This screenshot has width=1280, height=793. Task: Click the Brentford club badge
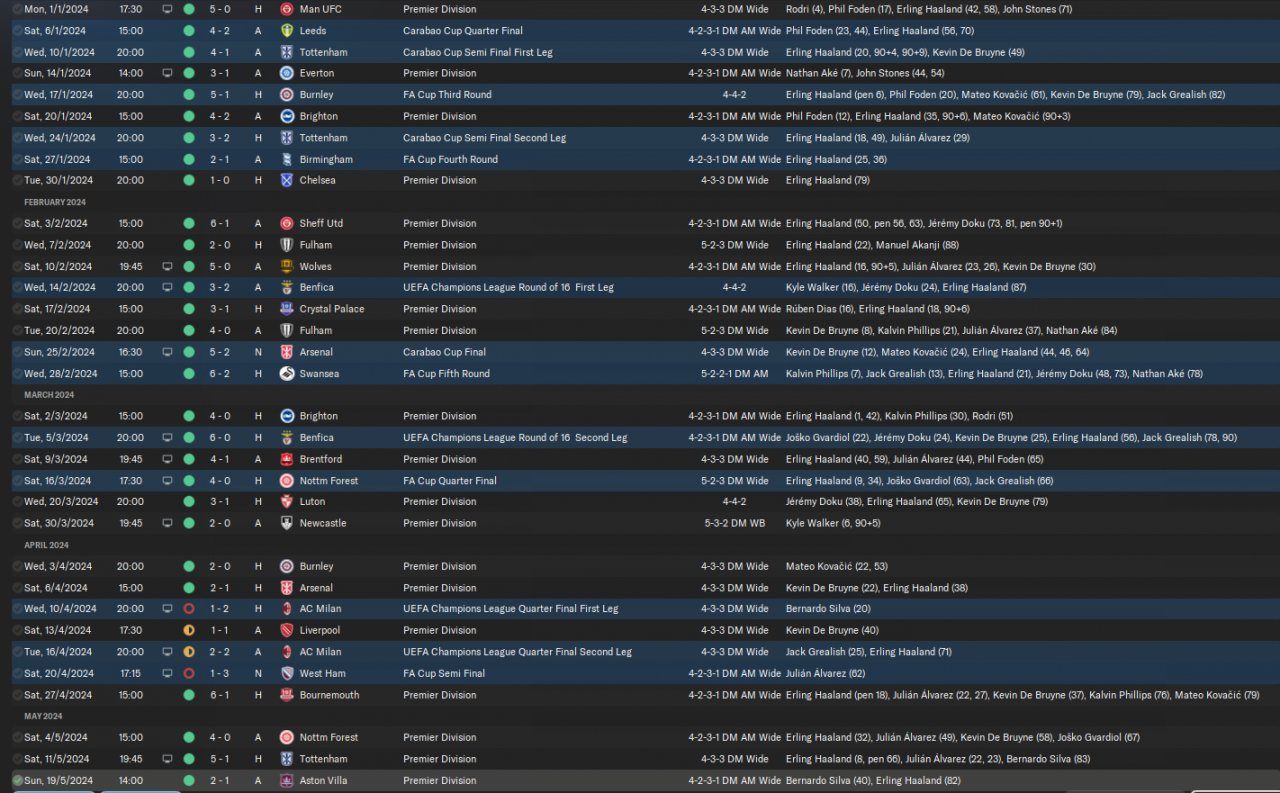coord(287,459)
